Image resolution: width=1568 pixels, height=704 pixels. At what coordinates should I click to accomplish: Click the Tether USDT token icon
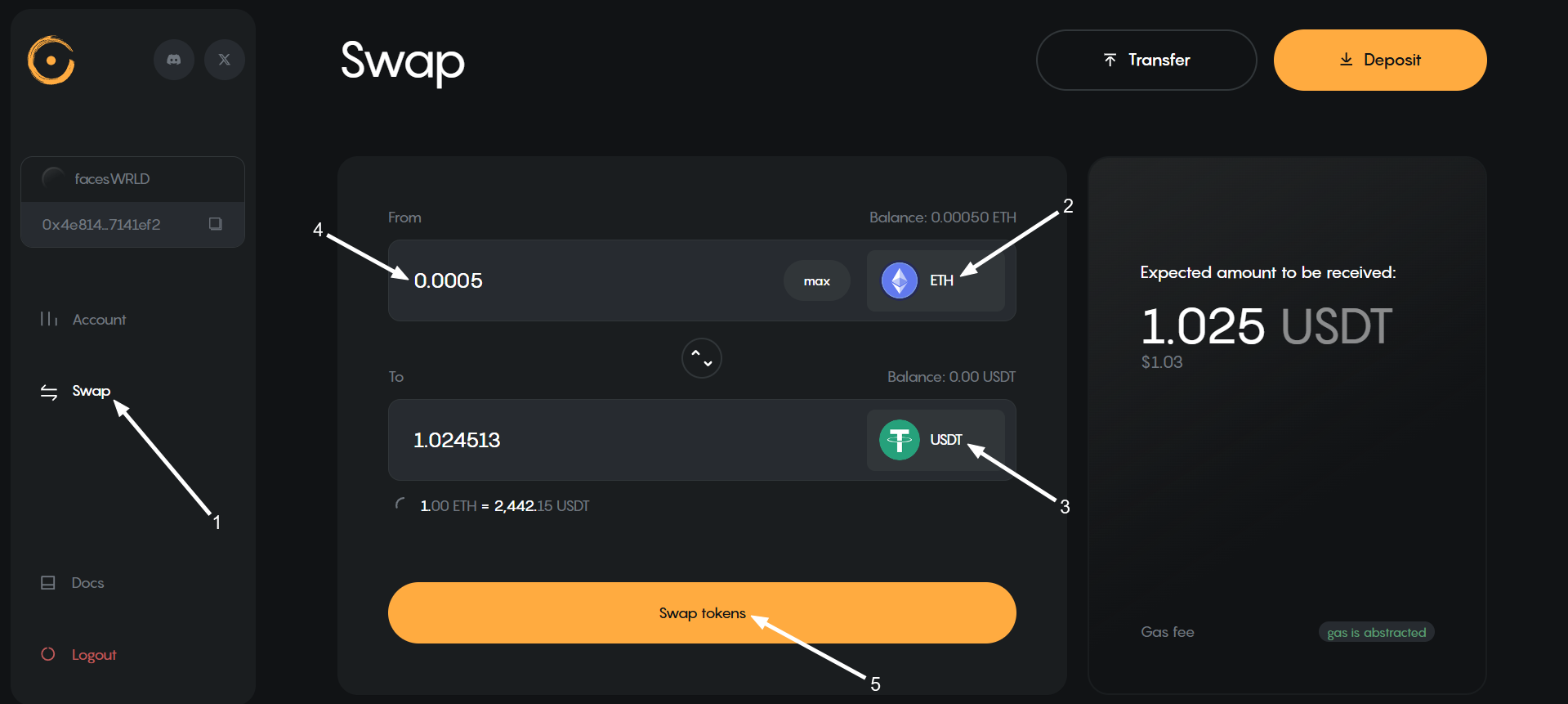click(900, 440)
